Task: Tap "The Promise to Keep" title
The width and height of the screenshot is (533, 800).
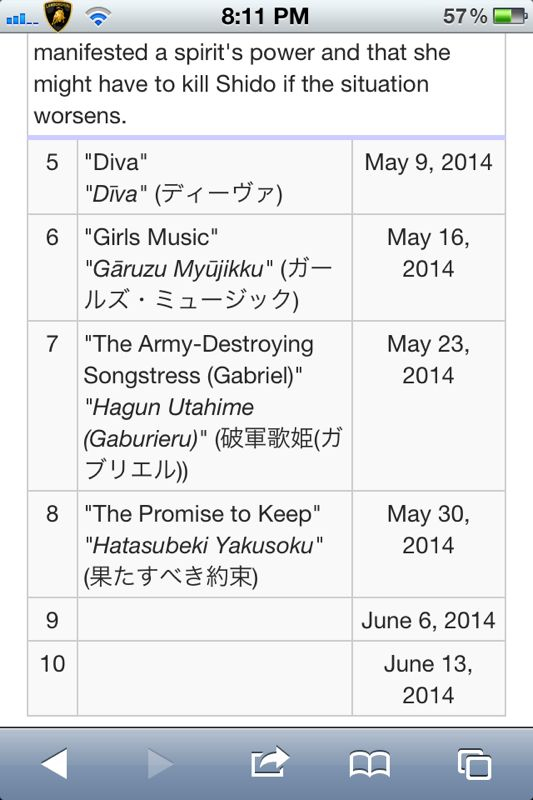Action: coord(202,514)
